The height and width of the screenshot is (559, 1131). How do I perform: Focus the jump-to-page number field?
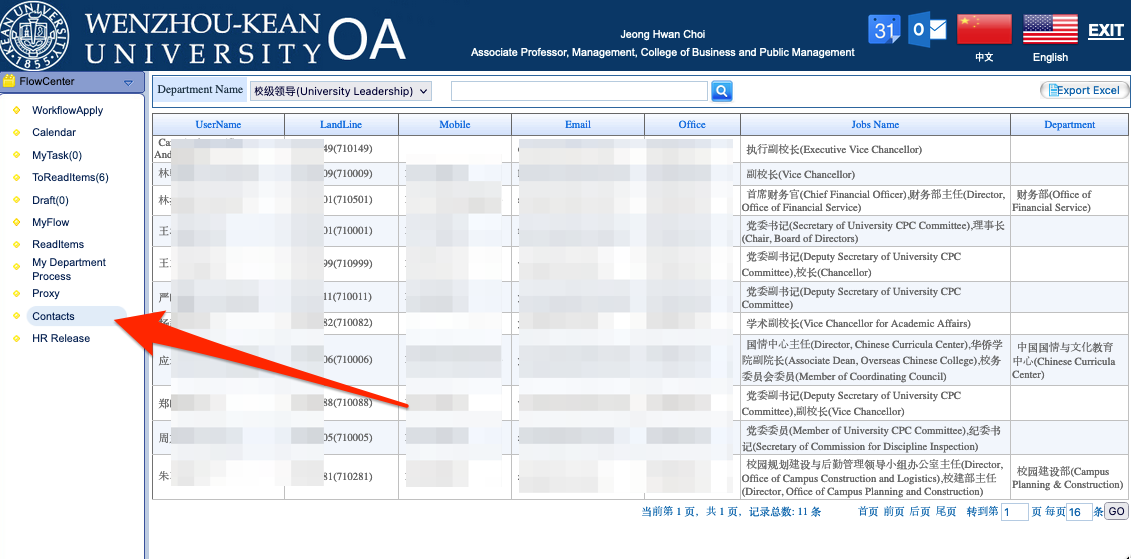[1015, 512]
